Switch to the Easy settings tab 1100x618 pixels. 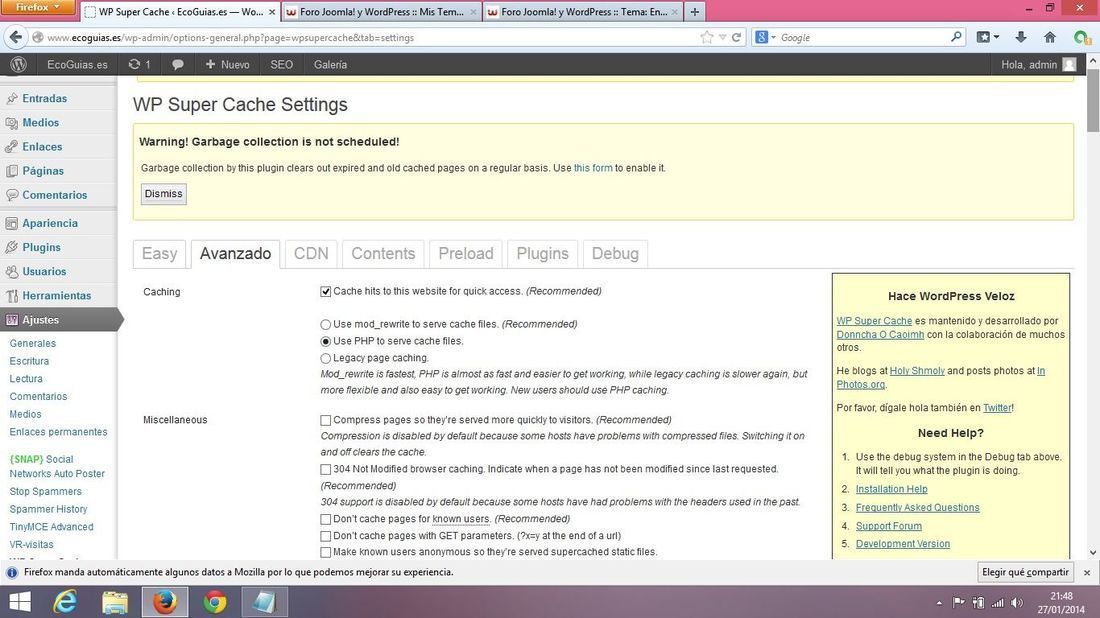click(159, 254)
